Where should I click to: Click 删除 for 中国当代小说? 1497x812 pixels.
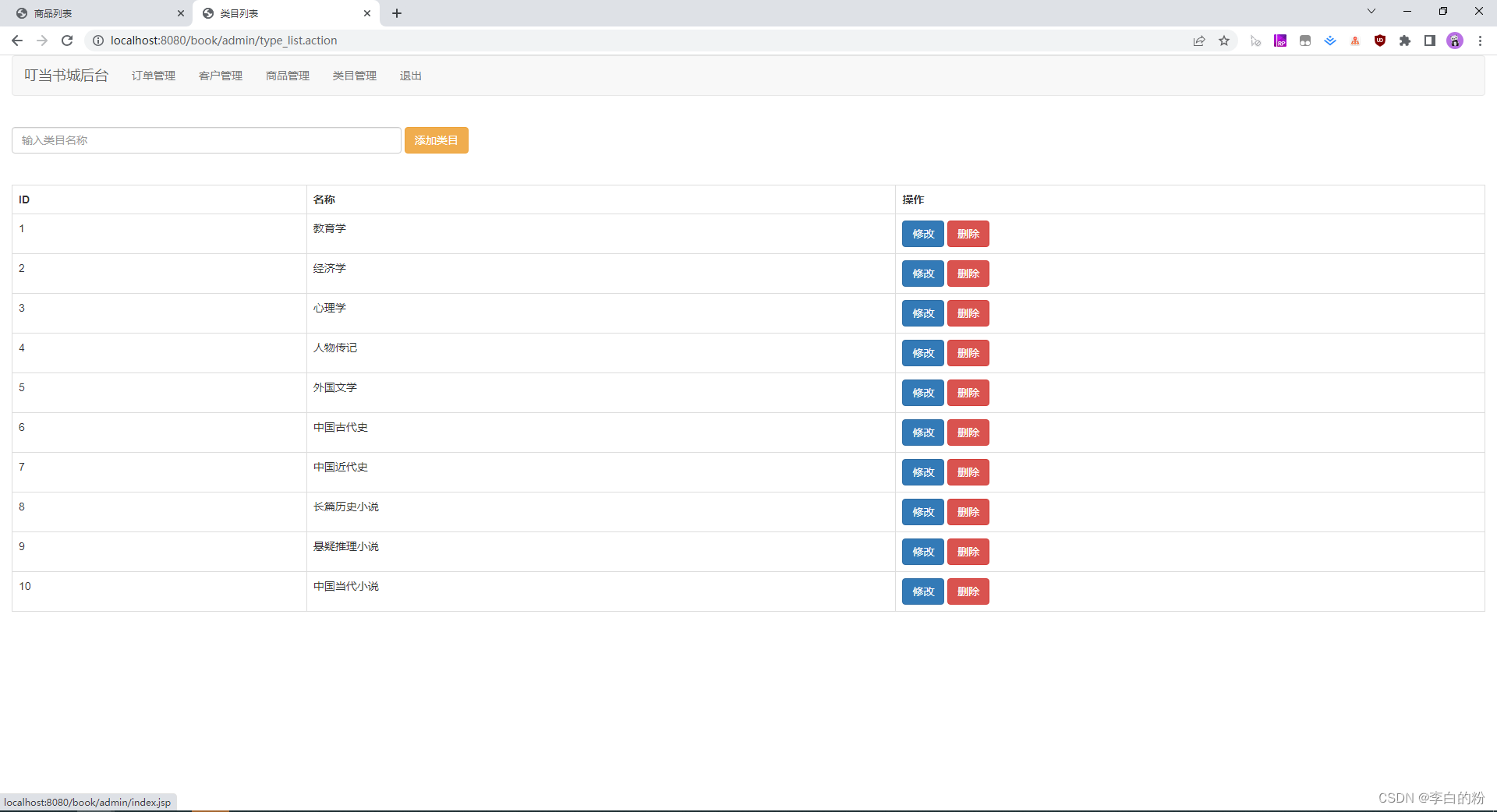point(968,591)
